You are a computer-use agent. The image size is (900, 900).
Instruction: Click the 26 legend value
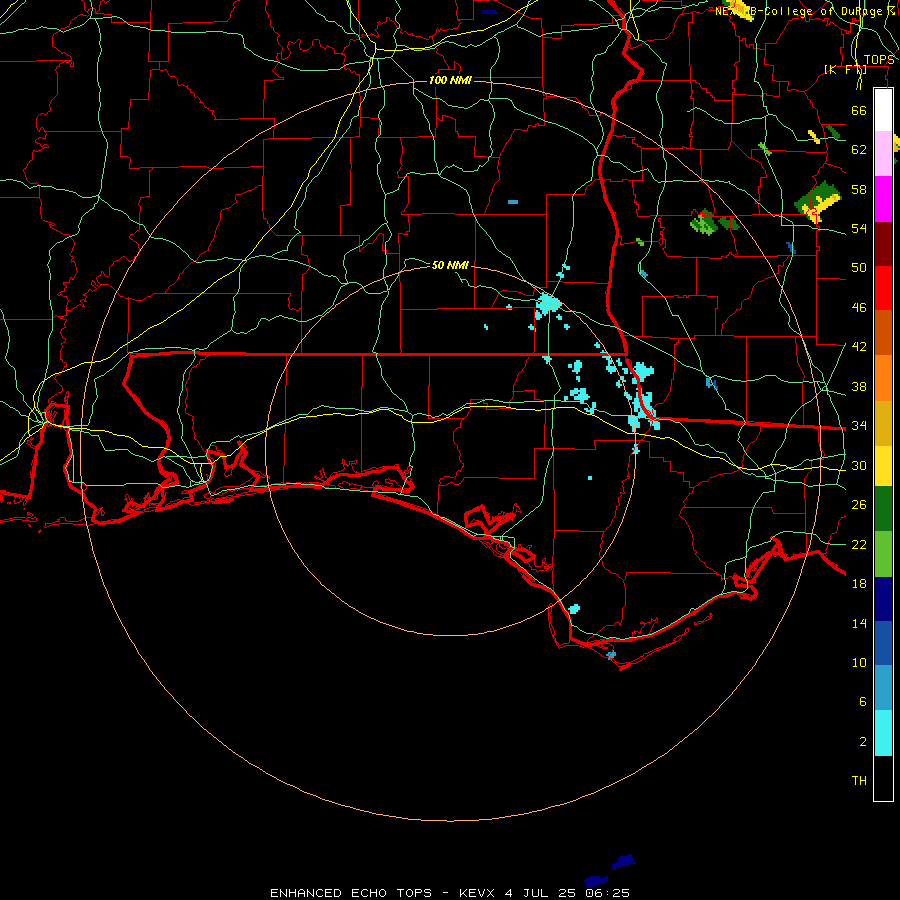[x=859, y=505]
